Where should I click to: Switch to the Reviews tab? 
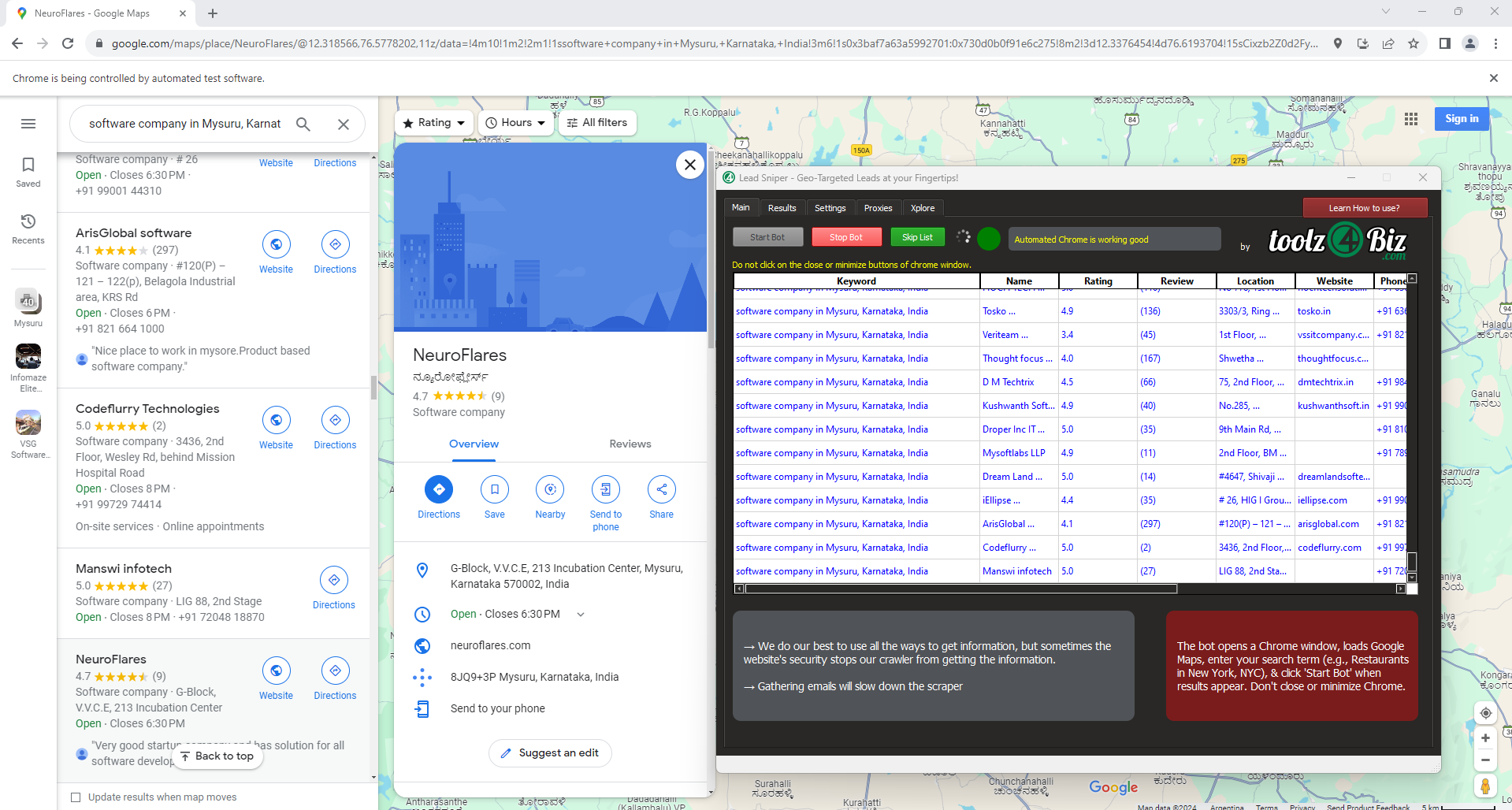click(x=630, y=444)
